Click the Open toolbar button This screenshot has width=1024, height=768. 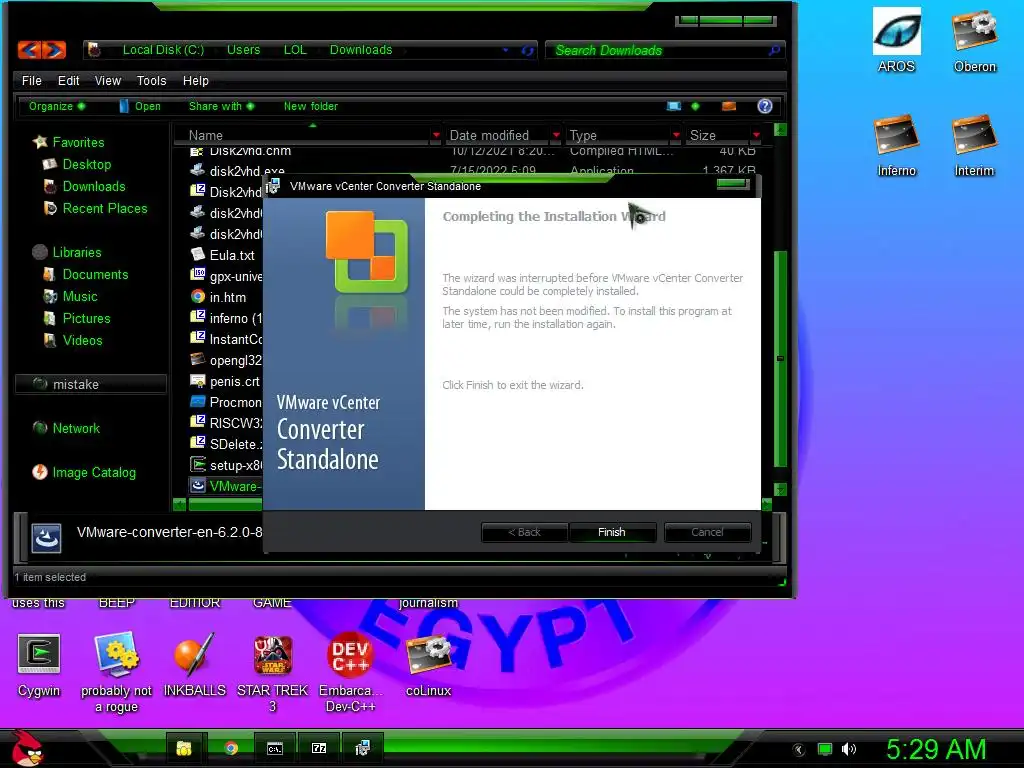pos(140,106)
